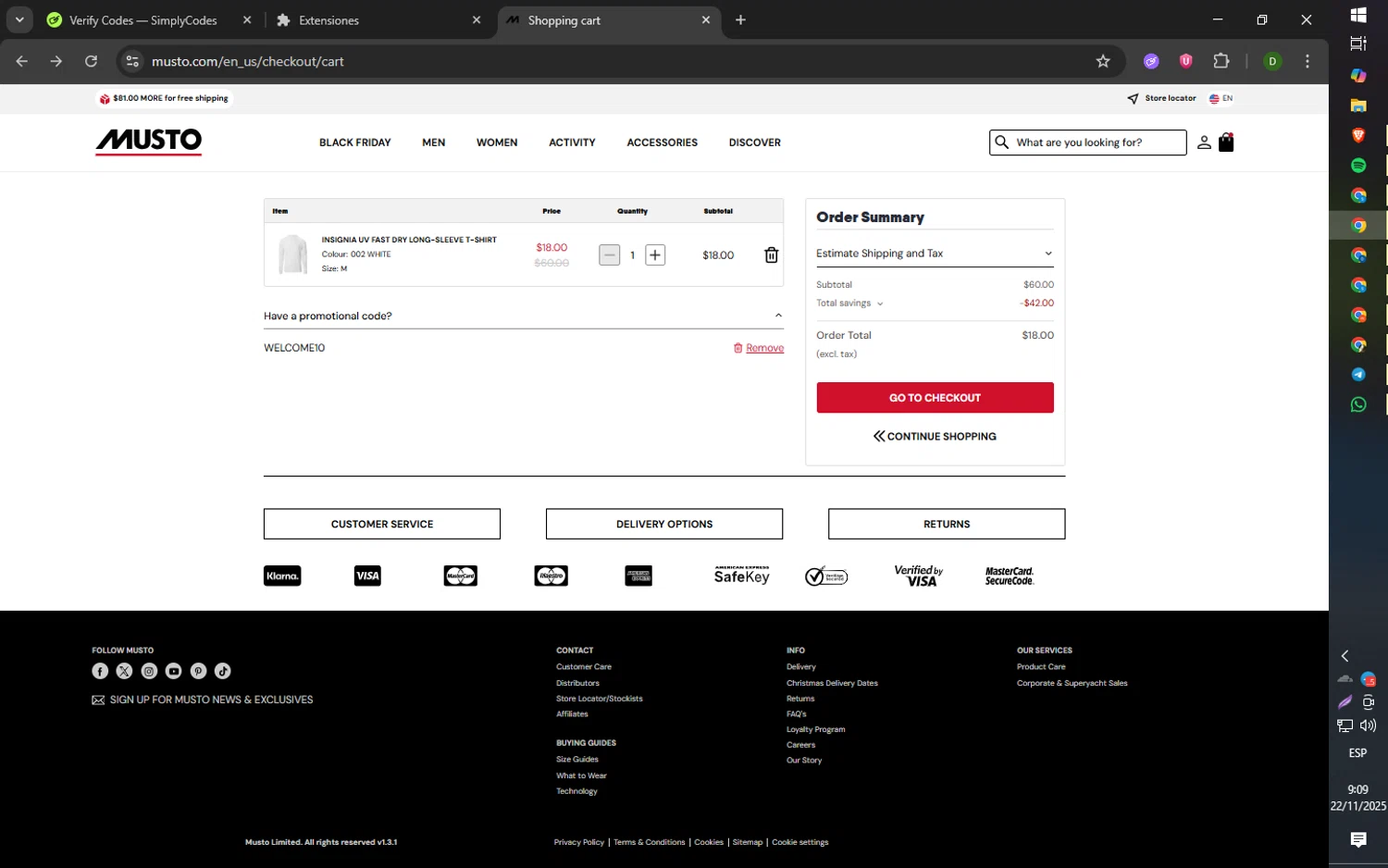Open the EN language selector
1388x868 pixels.
[1221, 98]
